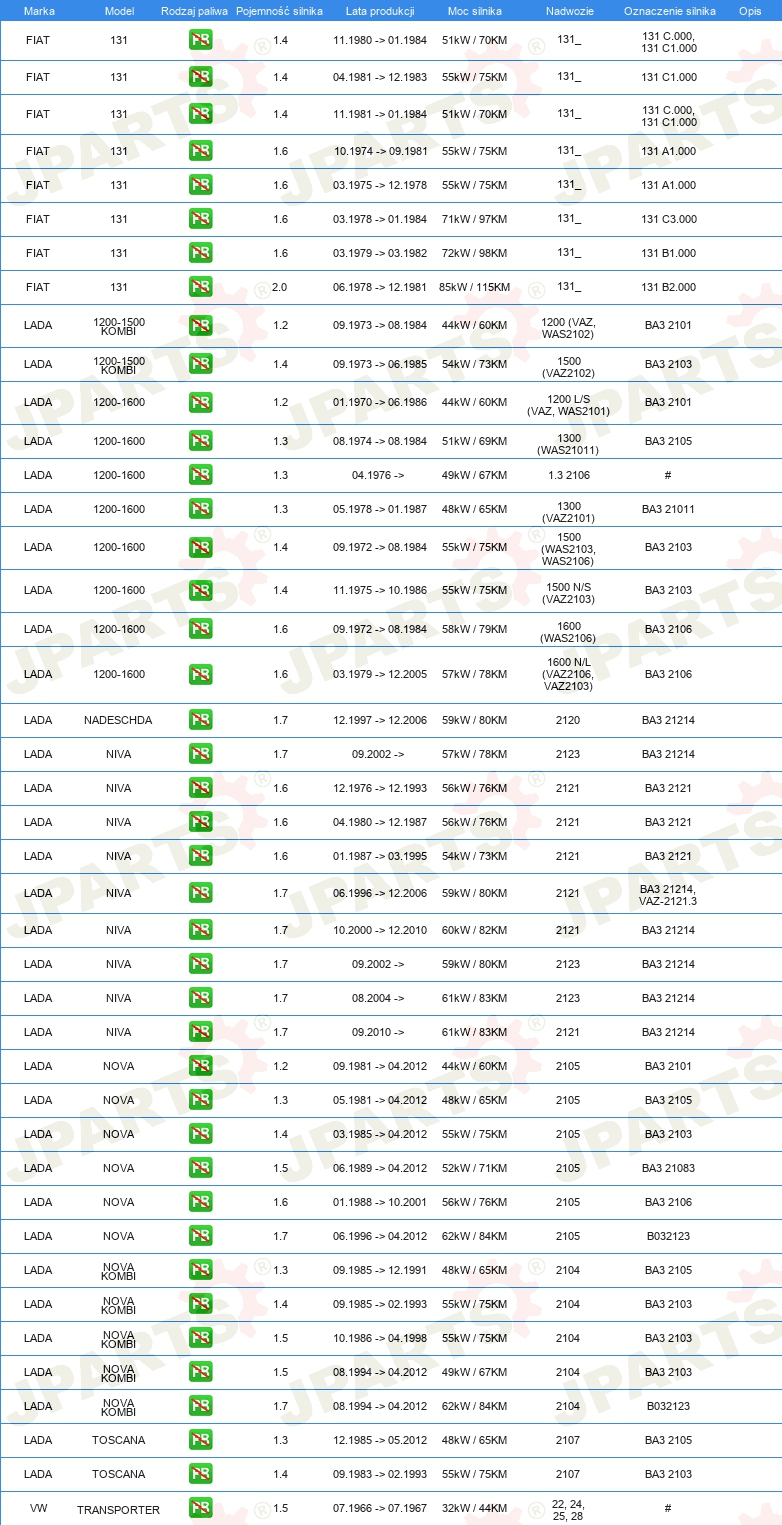Select the engine code 131 B1.000

click(669, 253)
